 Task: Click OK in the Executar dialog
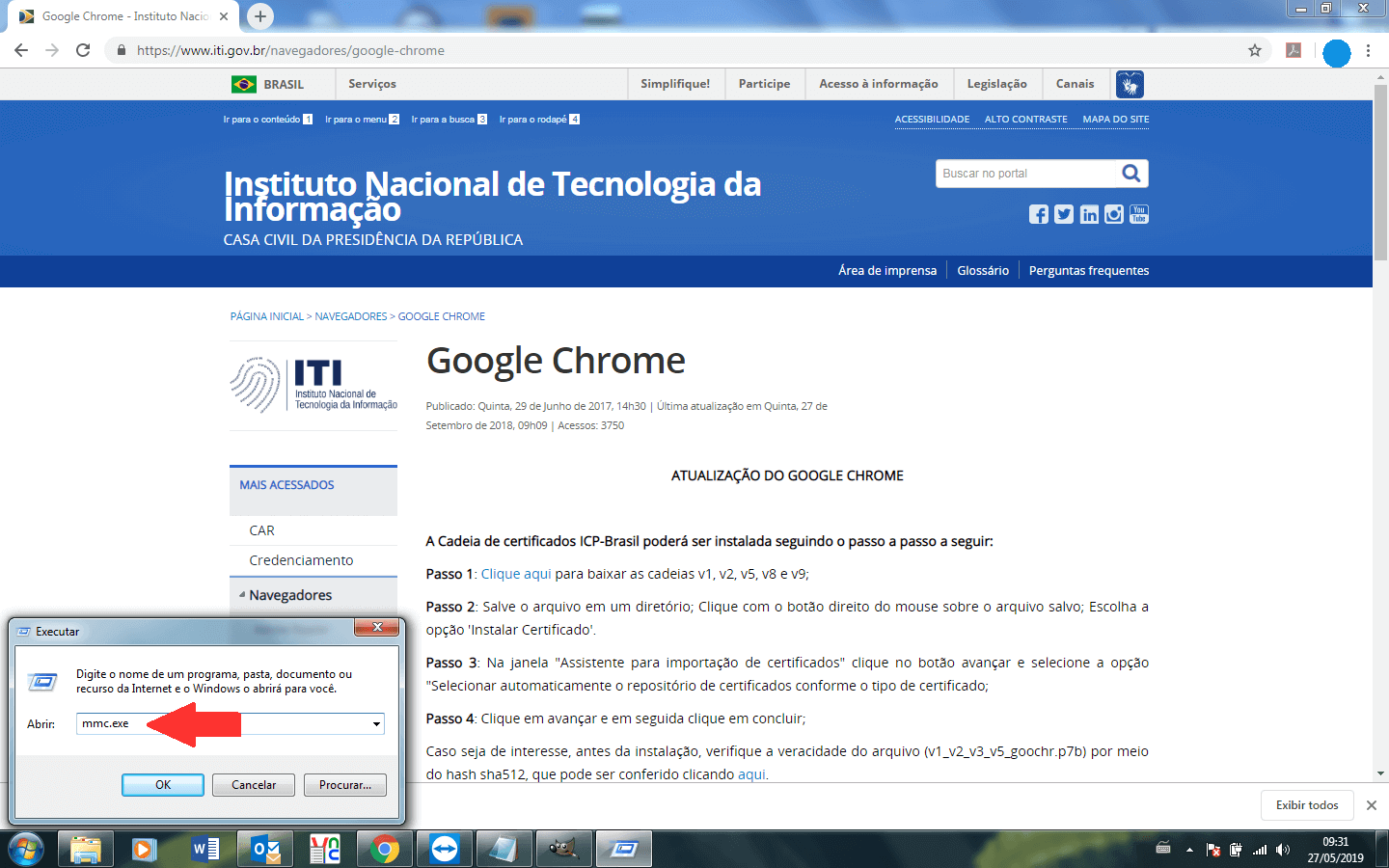[x=163, y=785]
